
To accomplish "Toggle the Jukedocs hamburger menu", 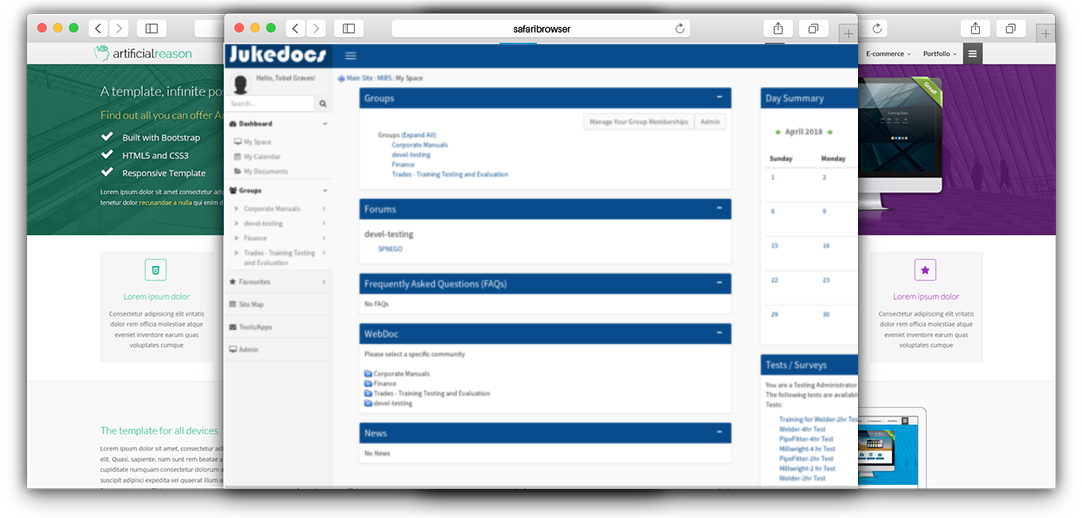I will pyautogui.click(x=350, y=56).
